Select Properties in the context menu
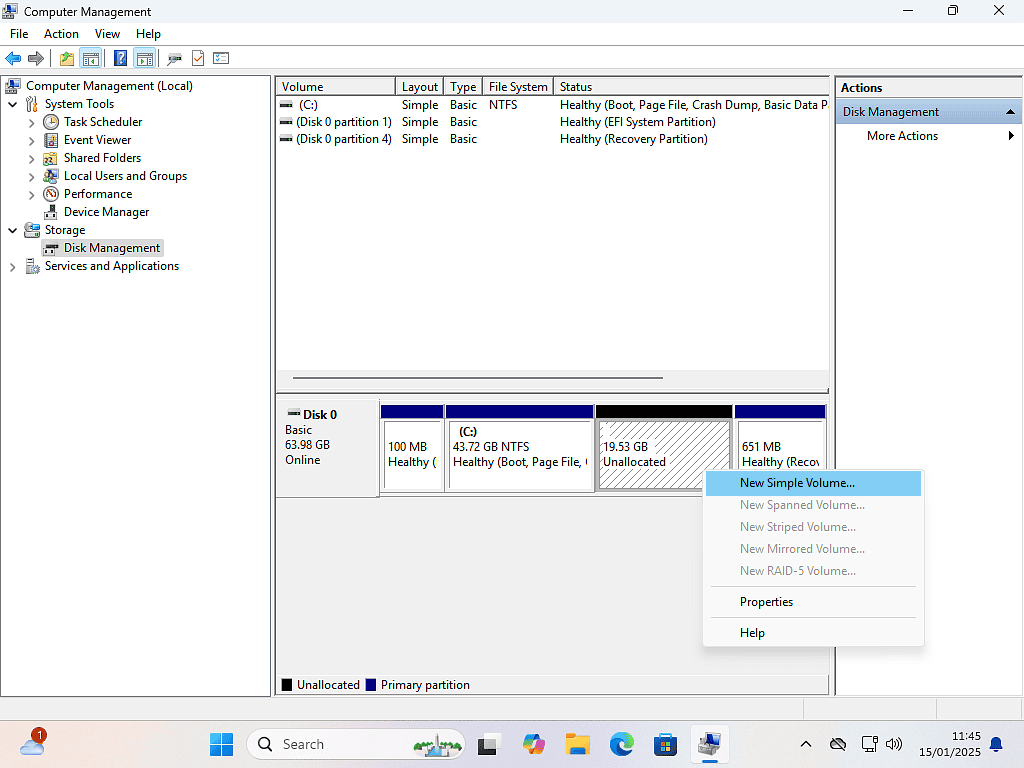This screenshot has height=768, width=1024. tap(766, 602)
